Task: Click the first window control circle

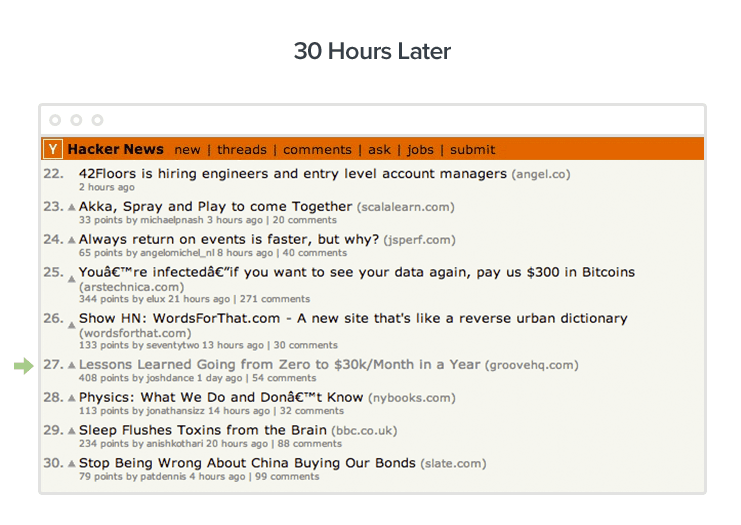Action: click(55, 120)
